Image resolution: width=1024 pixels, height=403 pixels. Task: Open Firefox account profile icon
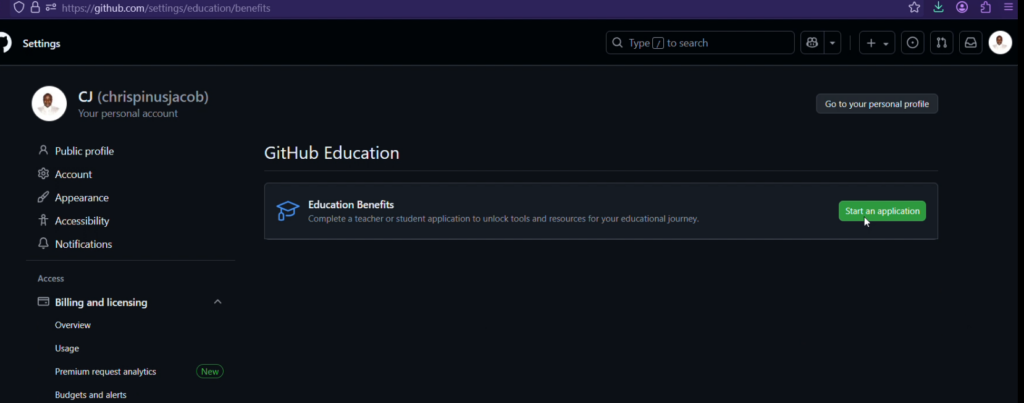tap(962, 7)
